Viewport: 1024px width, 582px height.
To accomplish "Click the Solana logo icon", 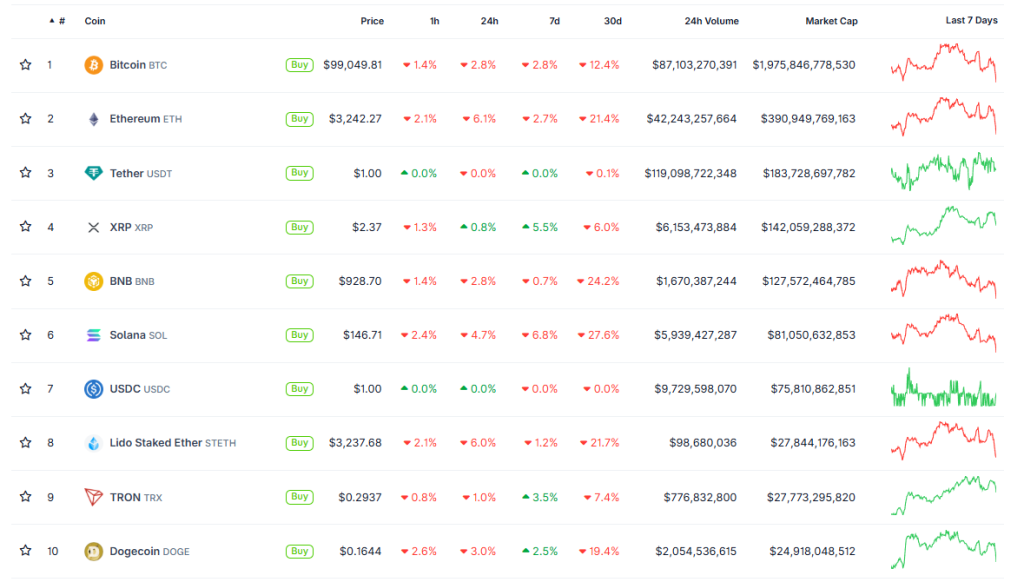I will pyautogui.click(x=93, y=335).
